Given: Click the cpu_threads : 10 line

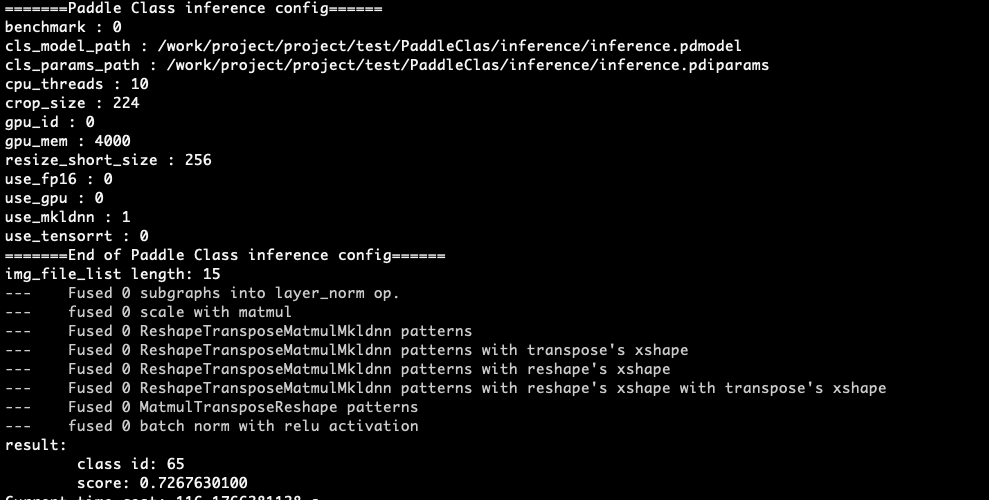Looking at the screenshot, I should 77,84.
